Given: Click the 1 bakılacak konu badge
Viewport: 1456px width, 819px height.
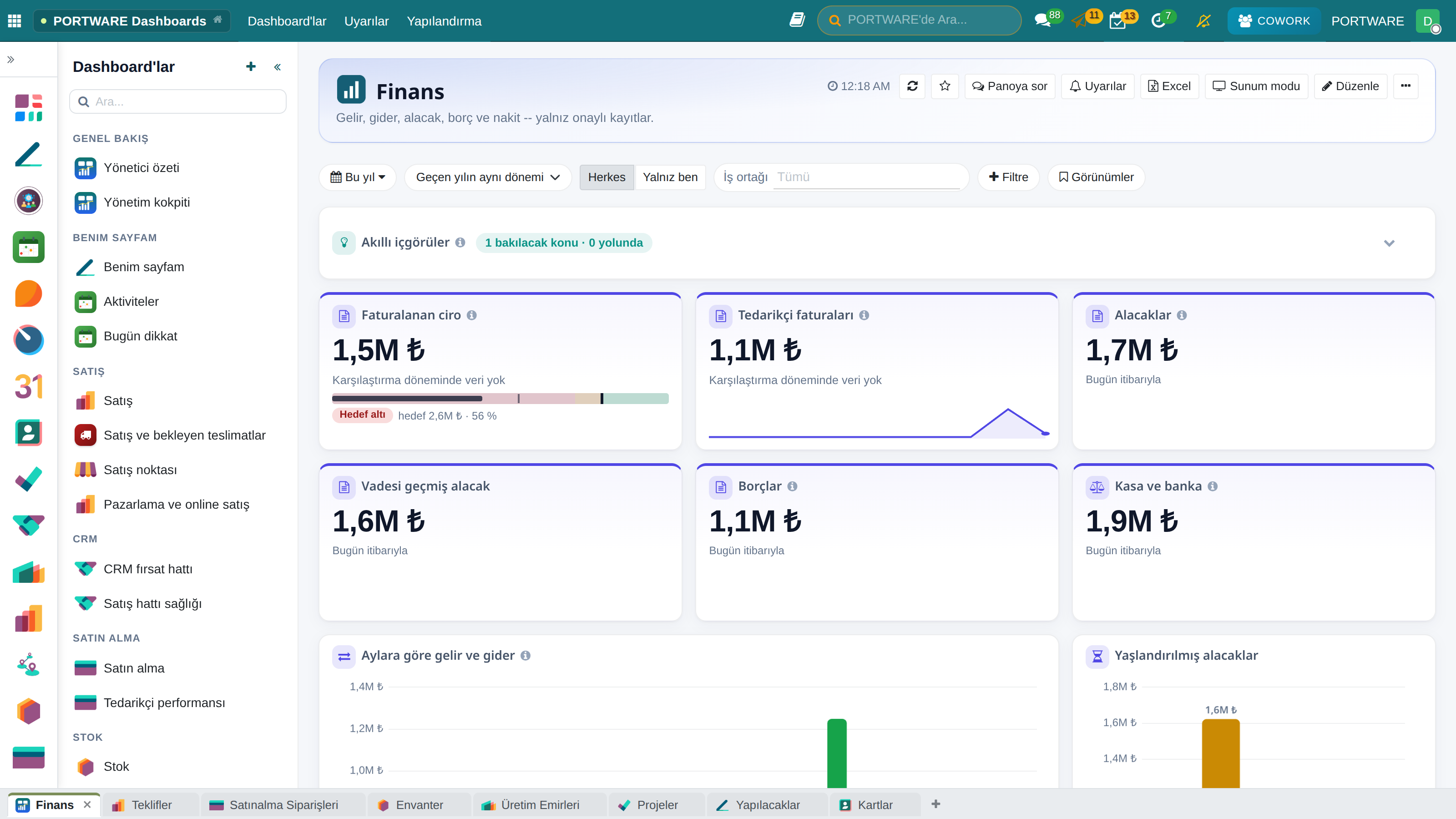Looking at the screenshot, I should click(x=564, y=243).
